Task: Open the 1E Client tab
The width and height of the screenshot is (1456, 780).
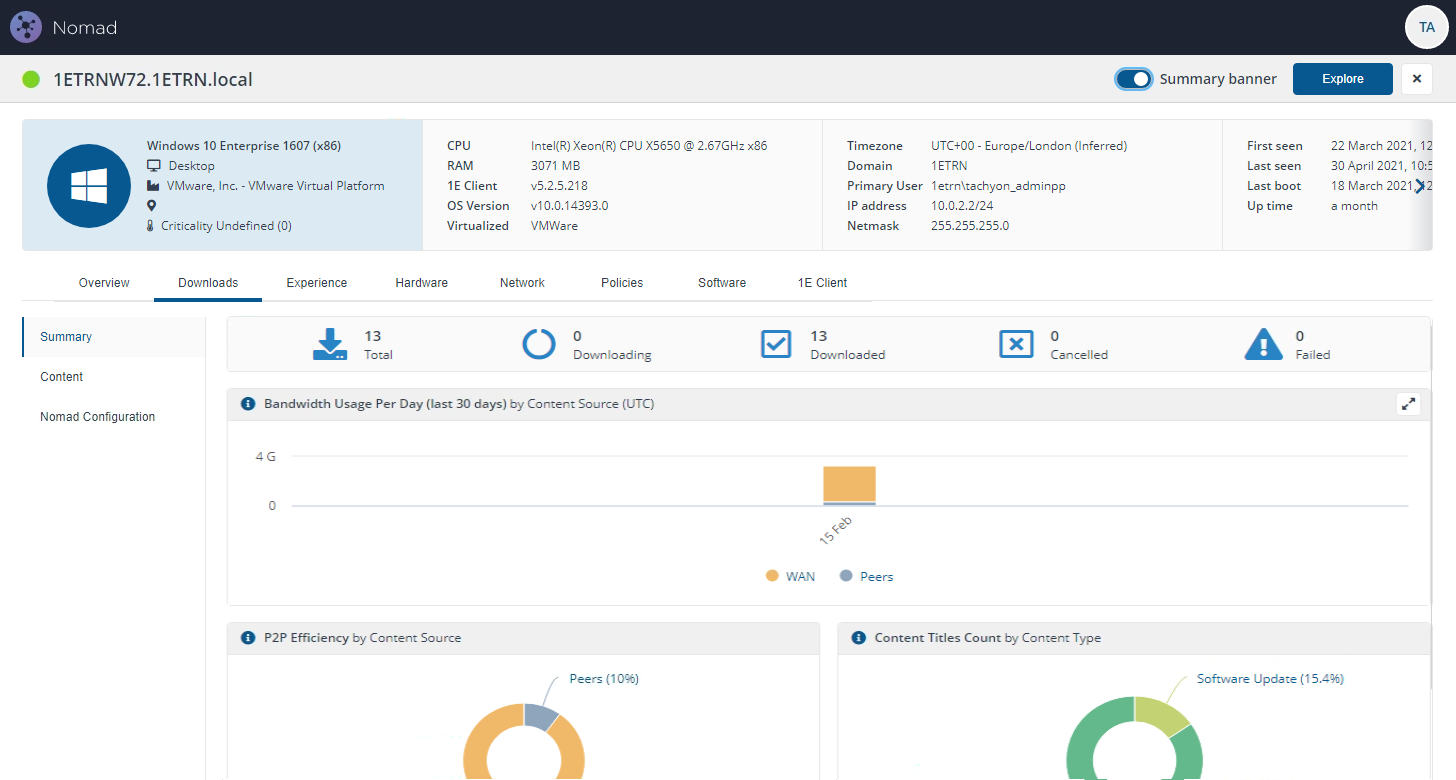Action: click(822, 283)
